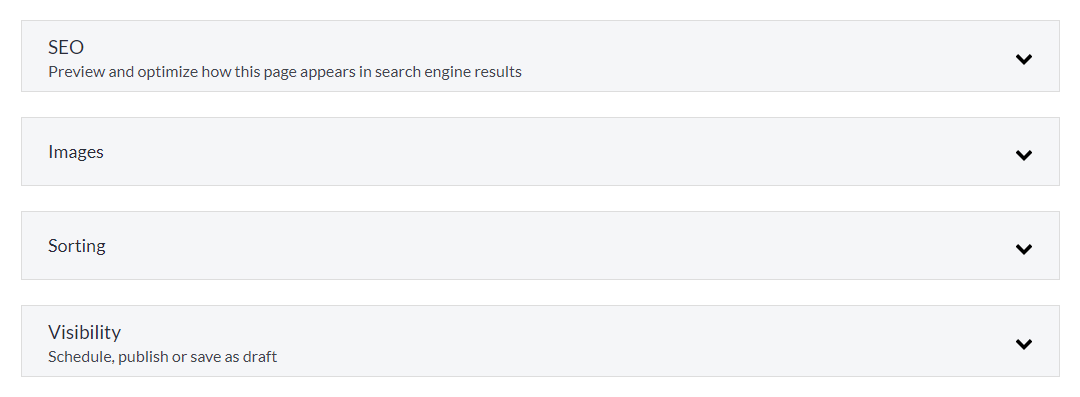Select the Sorting heading text
1080x397 pixels.
[76, 246]
